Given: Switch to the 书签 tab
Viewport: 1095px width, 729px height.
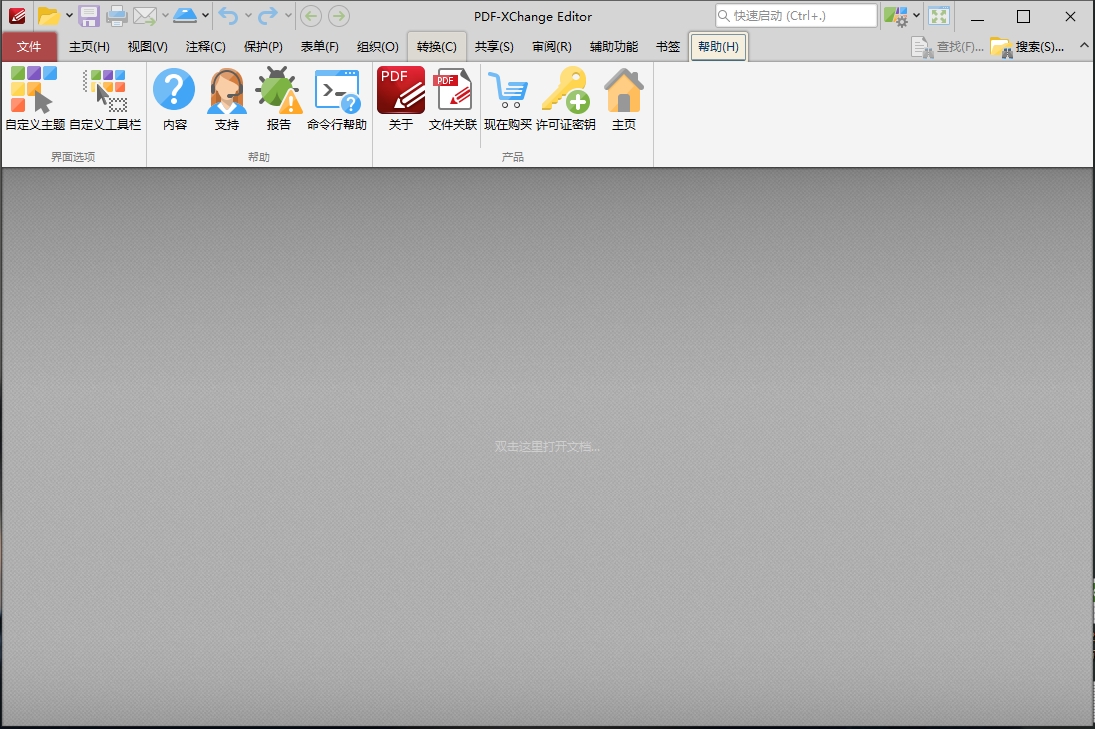Looking at the screenshot, I should click(668, 47).
